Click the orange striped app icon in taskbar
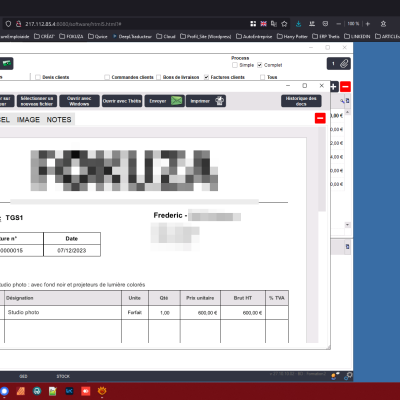The width and height of the screenshot is (400, 400). (x=20, y=391)
